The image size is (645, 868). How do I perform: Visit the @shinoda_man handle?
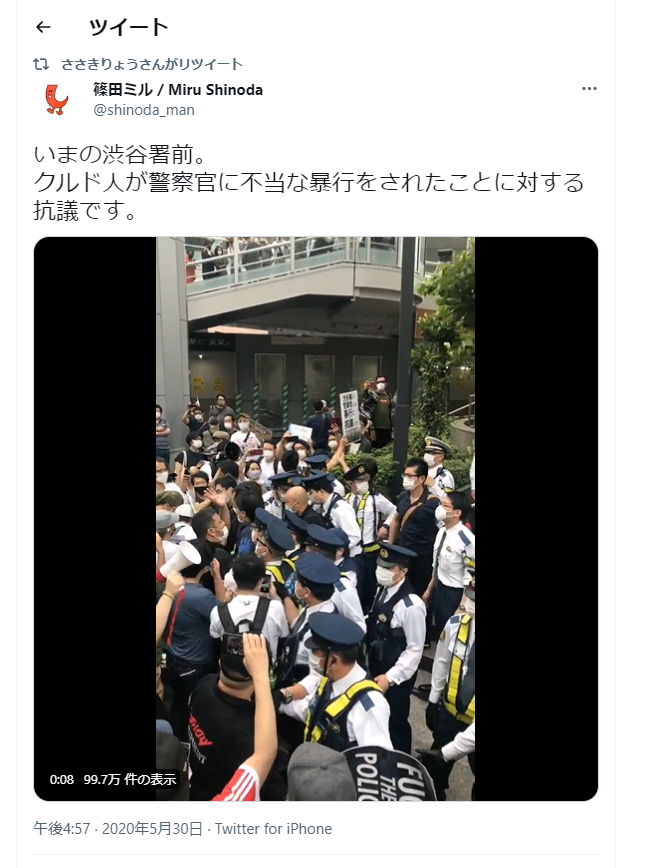144,110
